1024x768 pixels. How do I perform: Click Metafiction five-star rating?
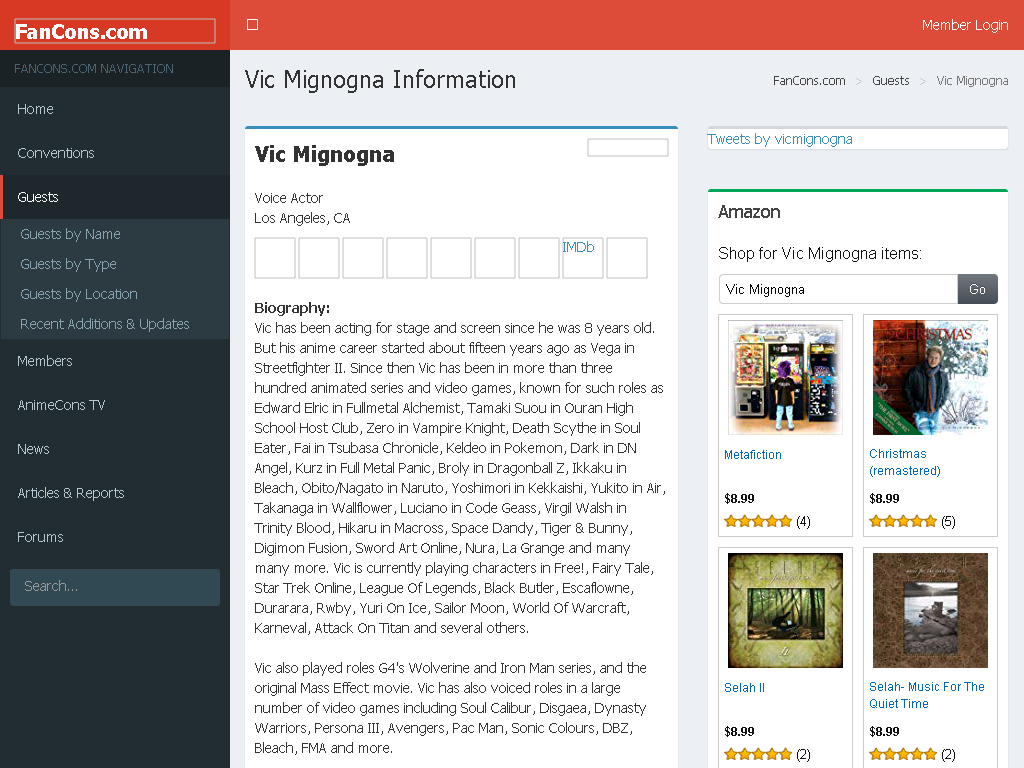[758, 521]
